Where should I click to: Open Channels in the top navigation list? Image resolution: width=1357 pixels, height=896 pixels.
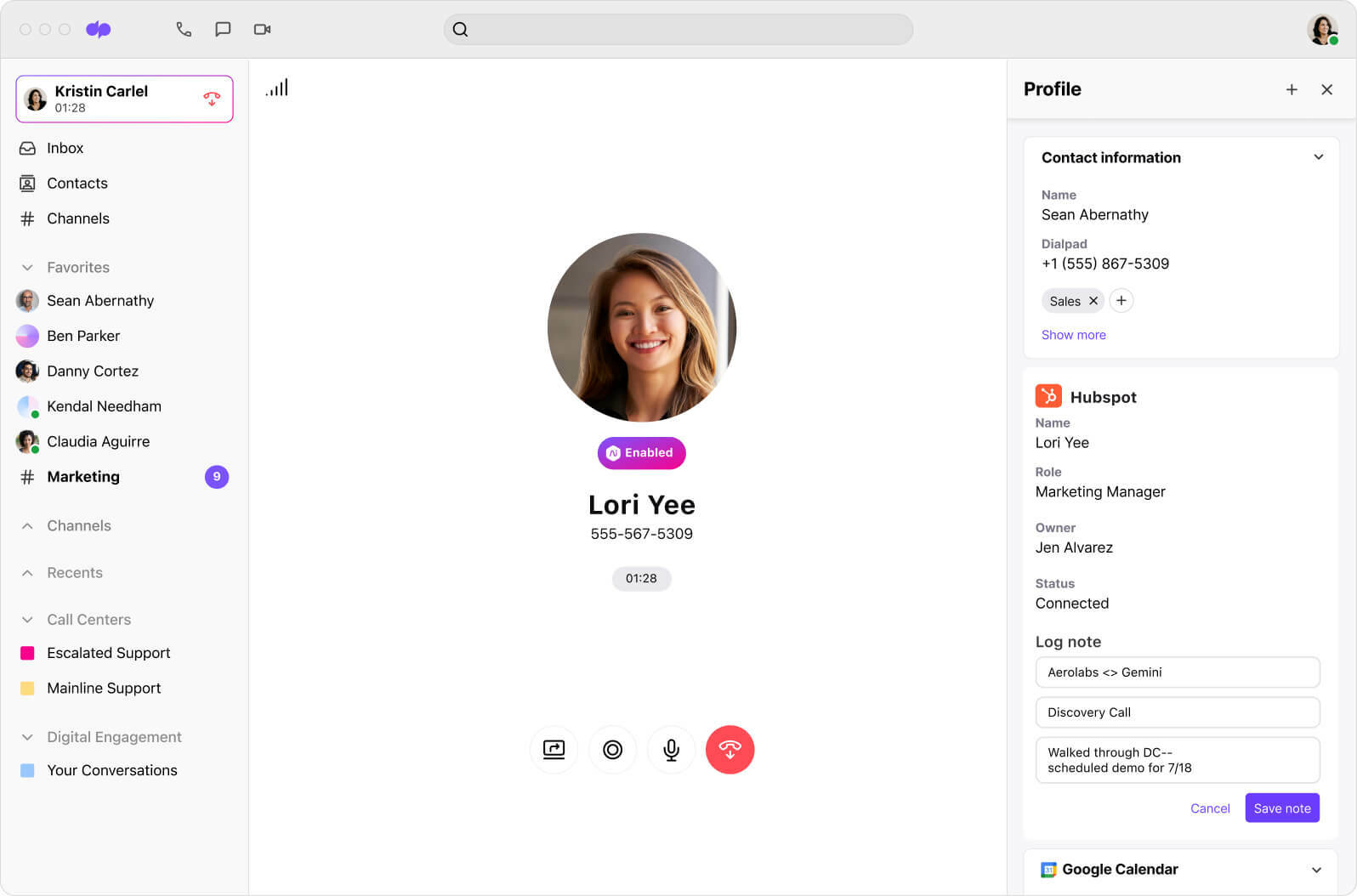tap(124, 218)
